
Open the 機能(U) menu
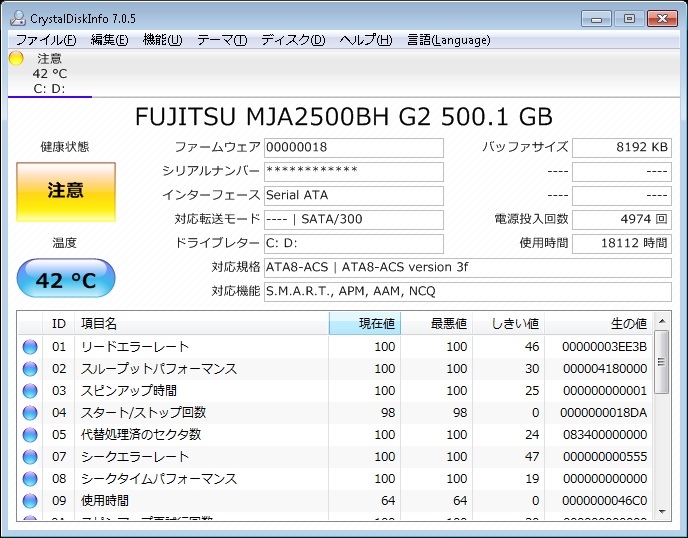pos(162,40)
